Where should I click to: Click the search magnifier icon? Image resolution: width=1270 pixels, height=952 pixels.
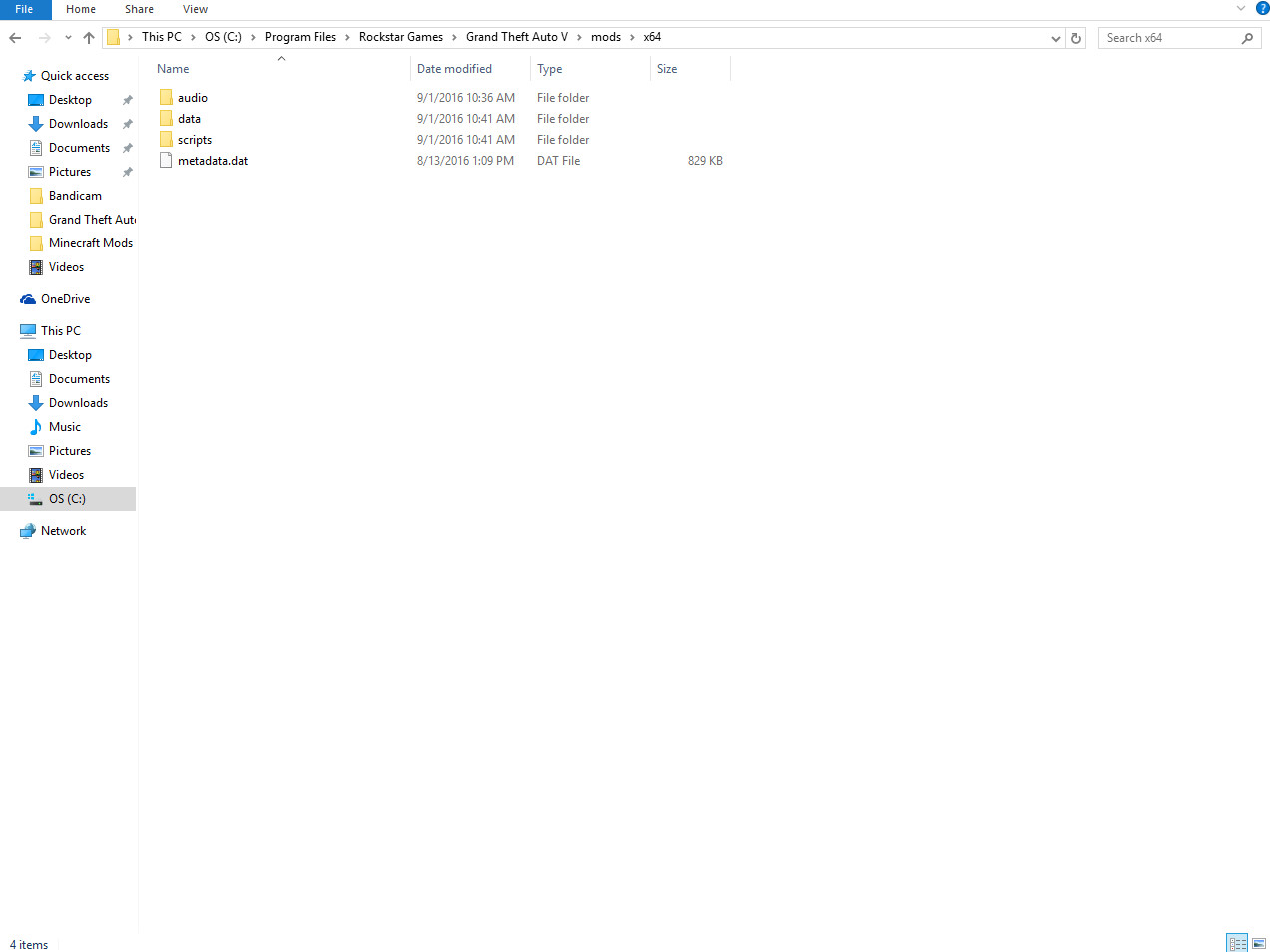coord(1247,38)
